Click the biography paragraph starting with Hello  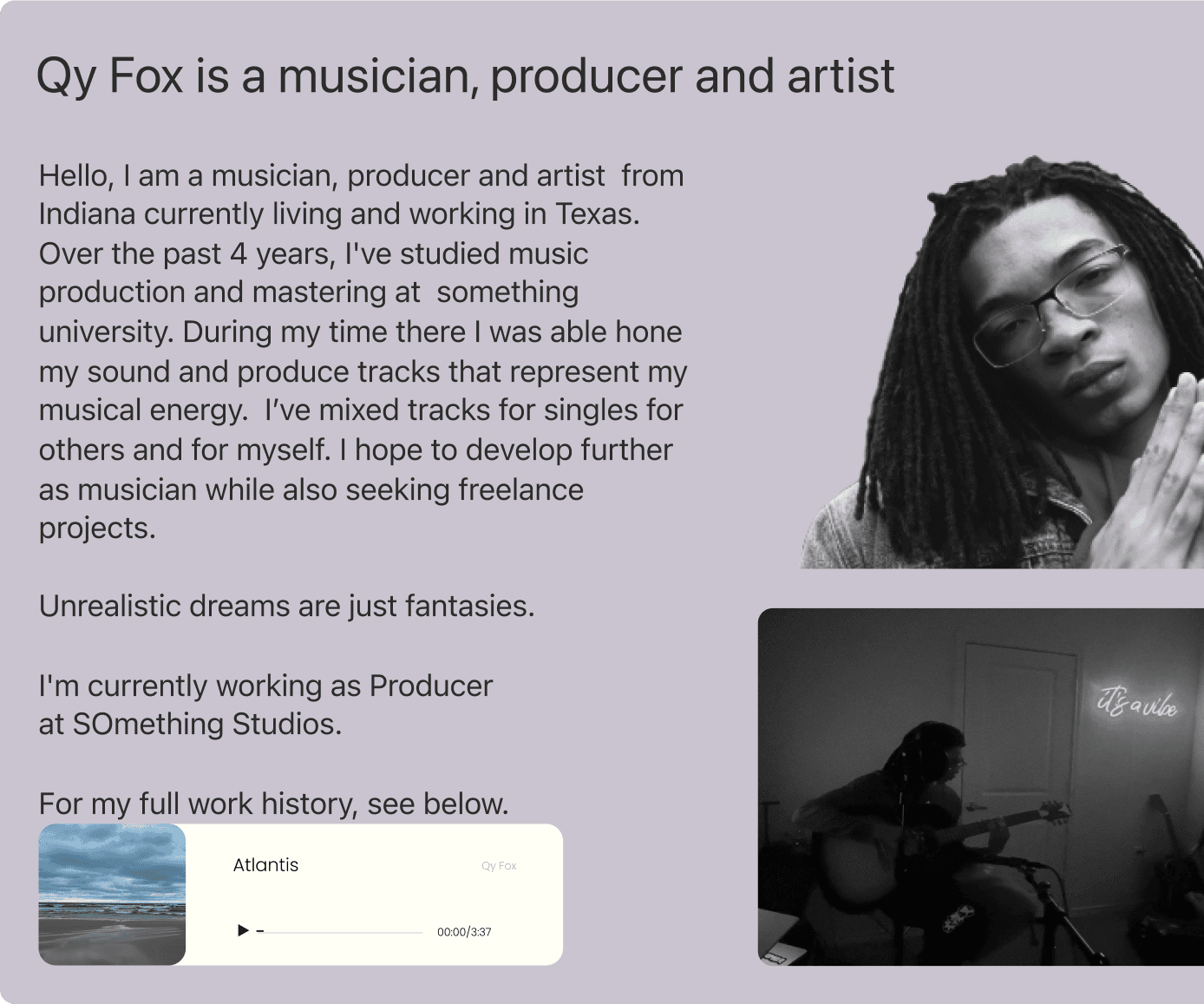coord(363,351)
